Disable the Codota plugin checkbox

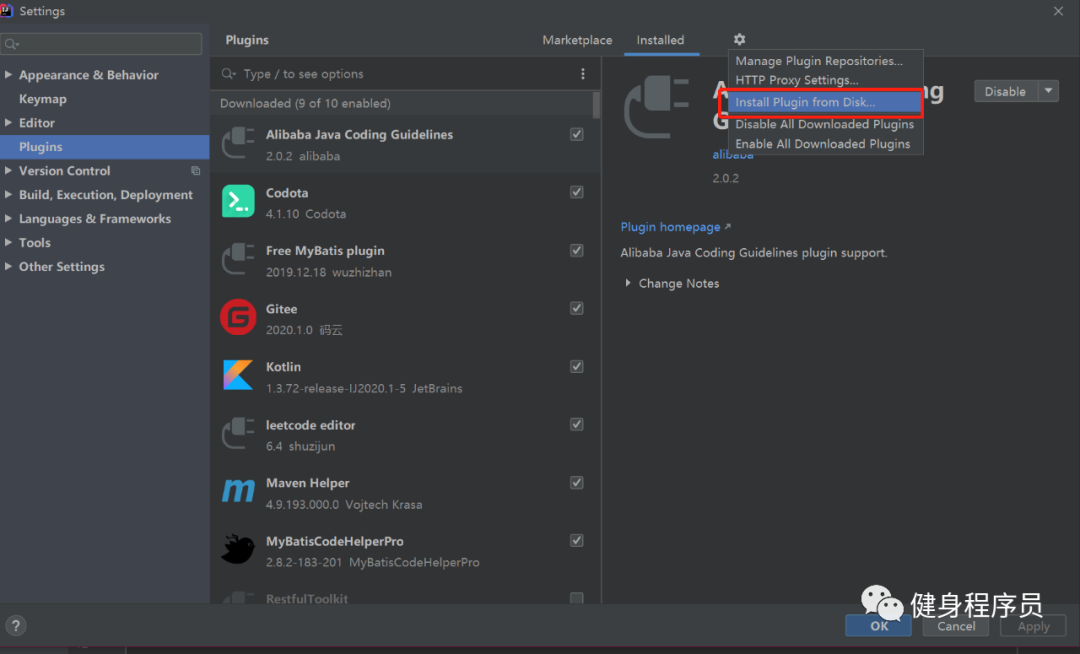(x=577, y=192)
